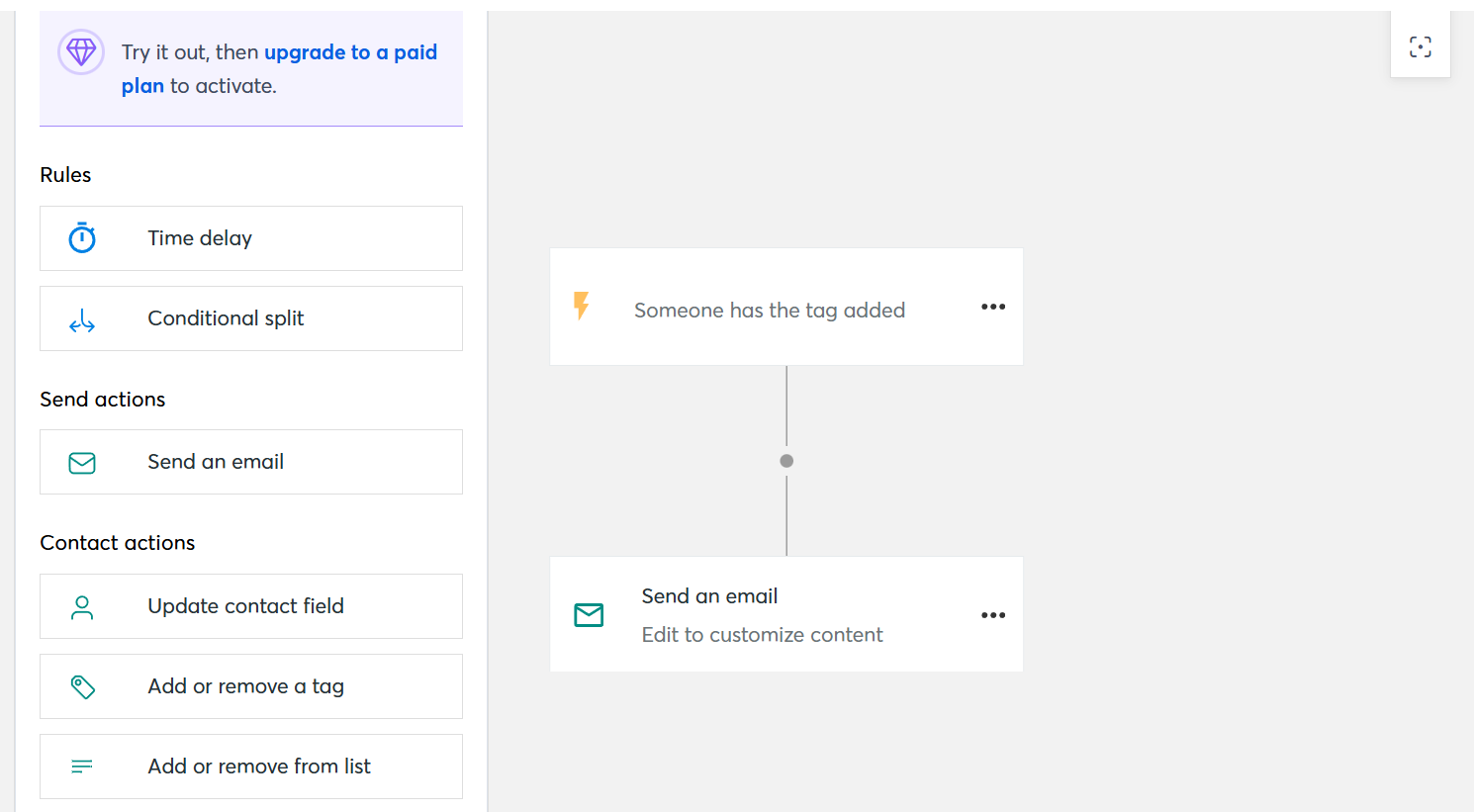Click the Conditional split arrows icon
This screenshot has width=1474, height=812.
(82, 320)
